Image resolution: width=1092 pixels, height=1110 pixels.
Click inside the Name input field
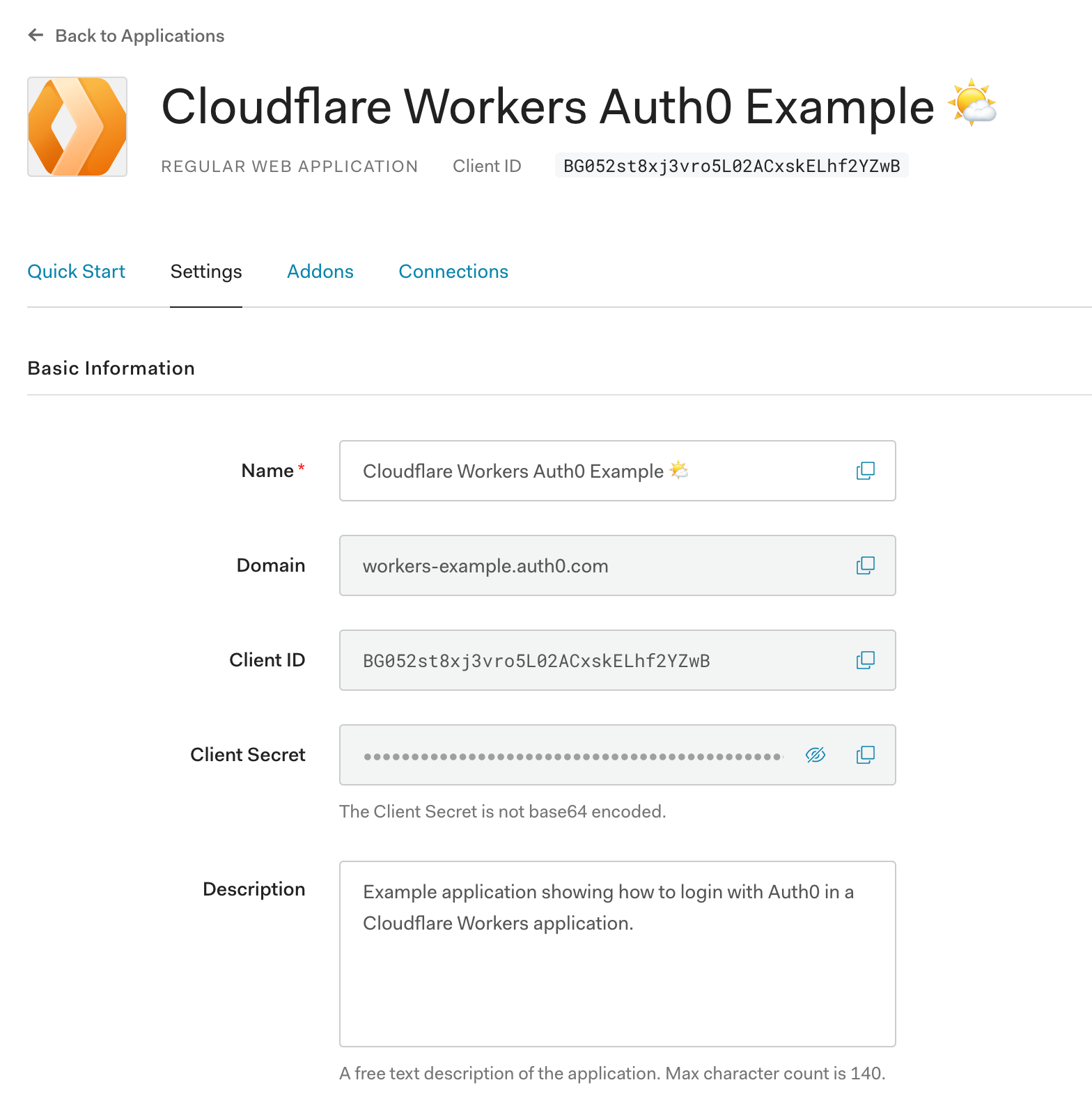click(x=592, y=471)
